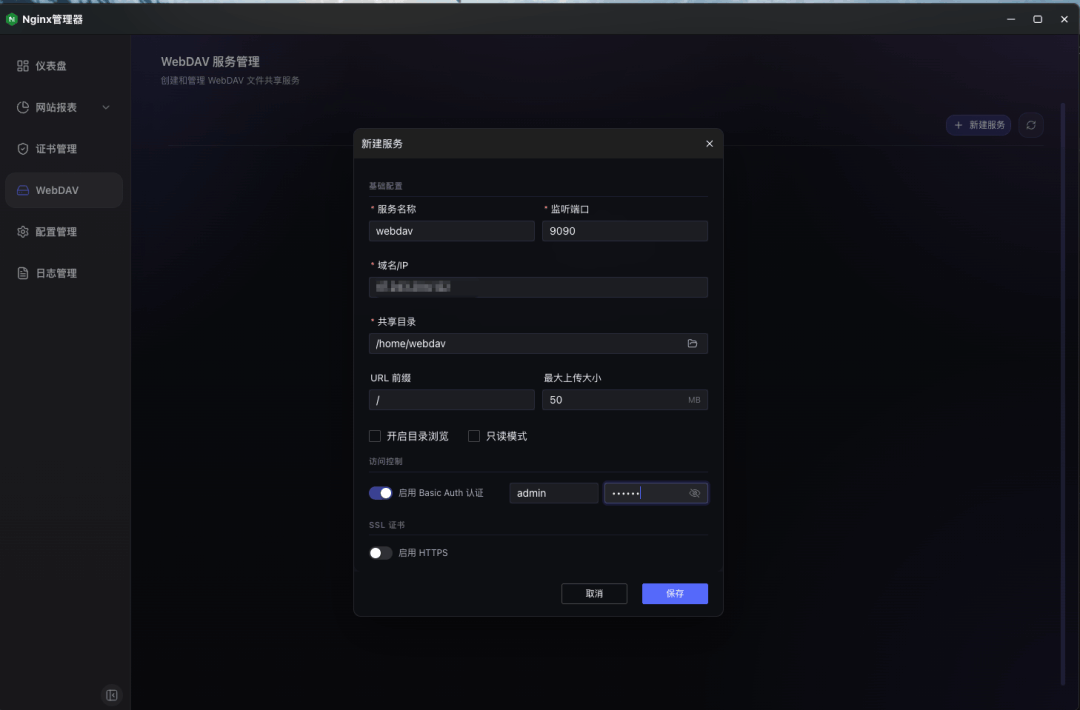Click the blue Save button

(x=675, y=594)
